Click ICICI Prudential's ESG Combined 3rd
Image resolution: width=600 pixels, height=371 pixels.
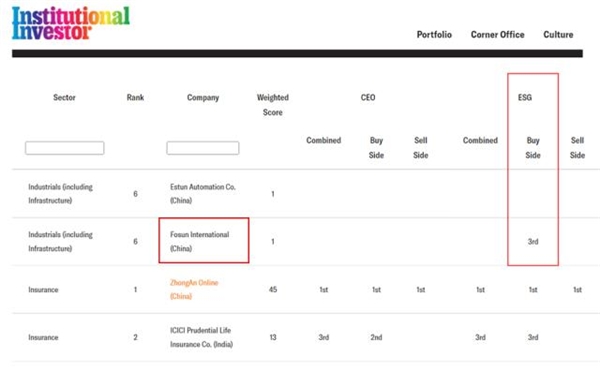click(480, 337)
